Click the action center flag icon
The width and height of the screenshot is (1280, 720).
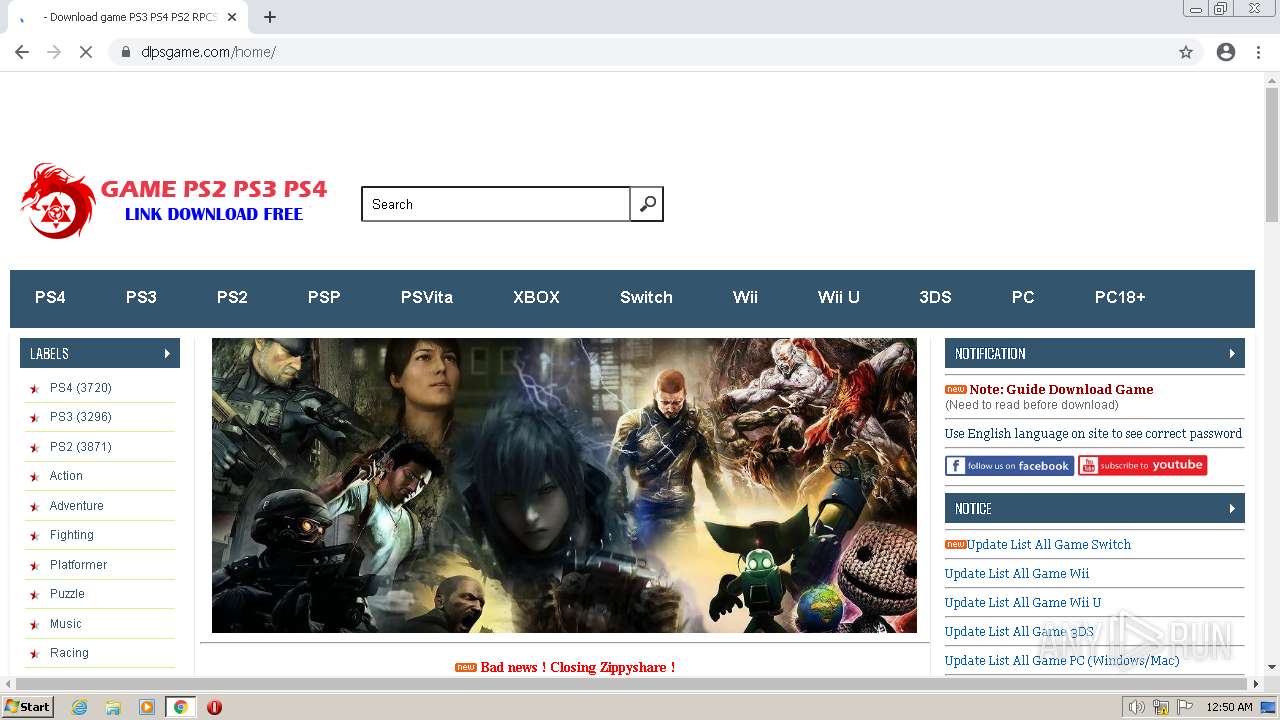pyautogui.click(x=1185, y=707)
